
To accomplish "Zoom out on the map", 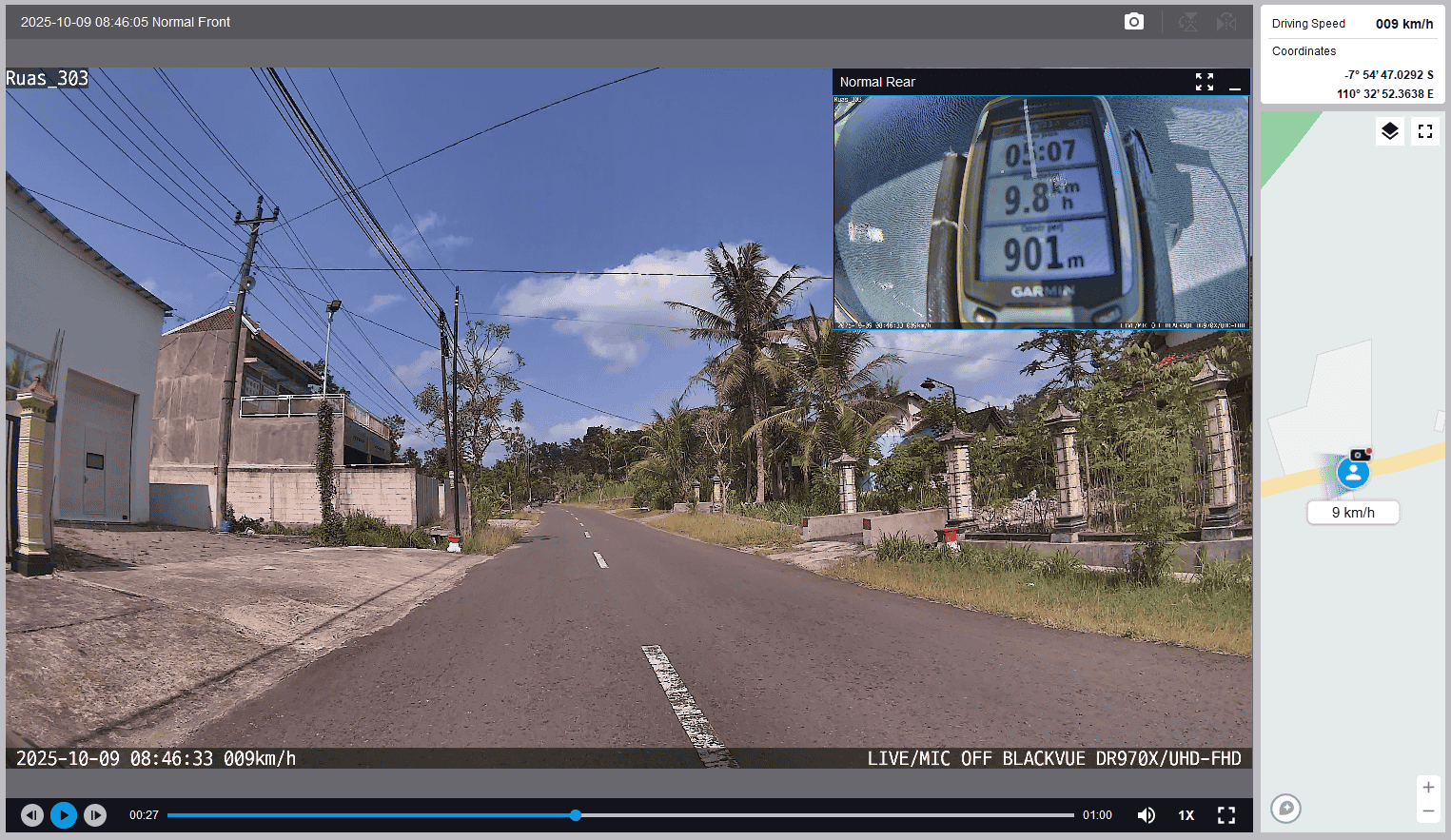I will [1428, 811].
